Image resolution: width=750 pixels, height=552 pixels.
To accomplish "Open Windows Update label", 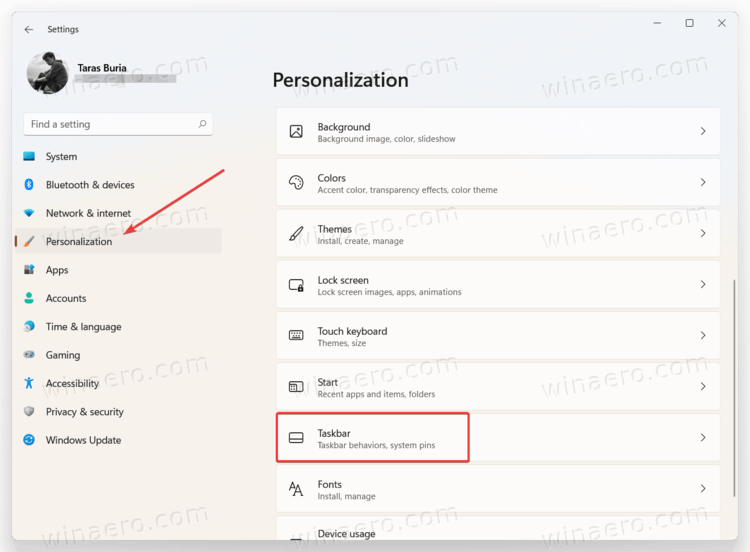I will click(x=83, y=440).
